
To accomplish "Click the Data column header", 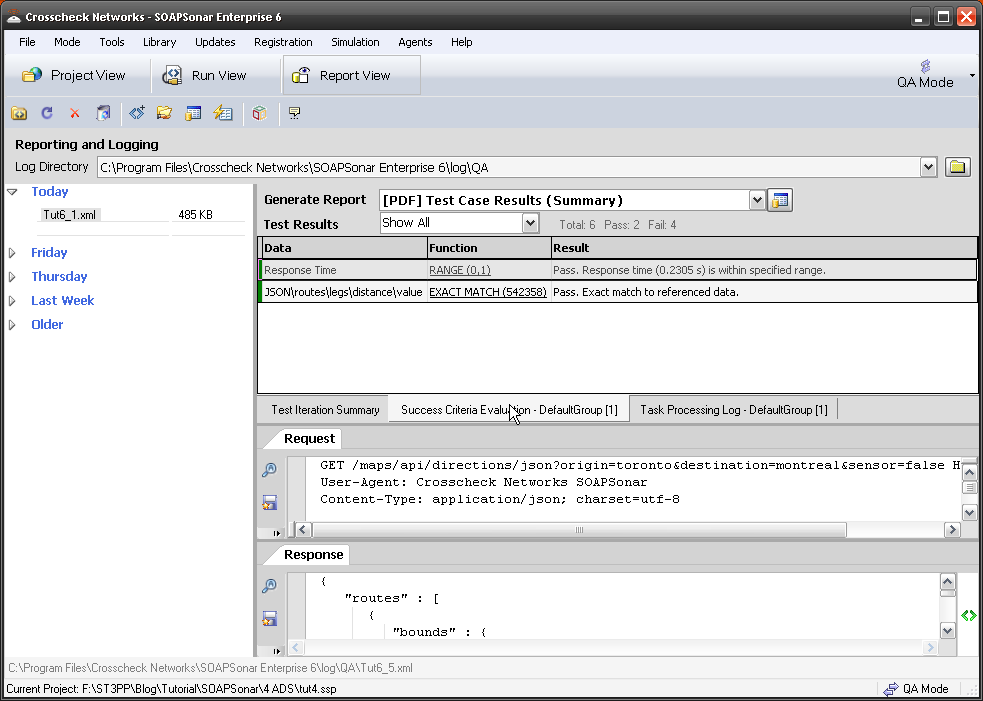I will pyautogui.click(x=343, y=248).
